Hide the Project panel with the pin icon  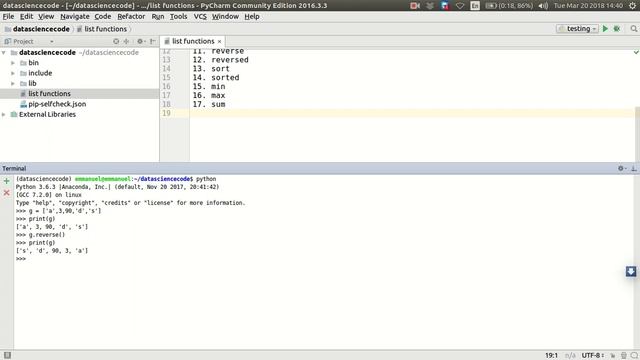(x=153, y=41)
